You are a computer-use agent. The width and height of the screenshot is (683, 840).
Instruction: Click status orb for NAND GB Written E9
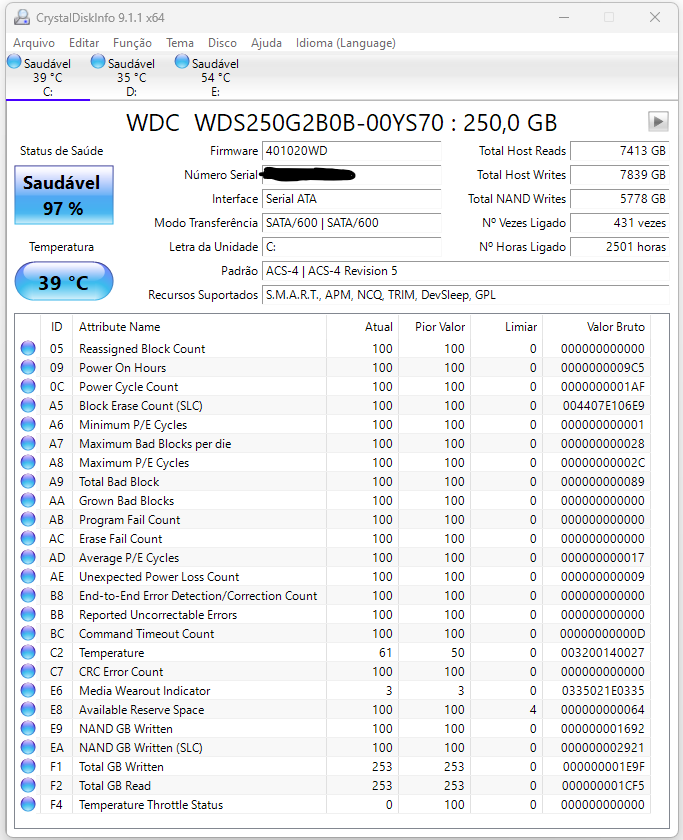coord(28,729)
